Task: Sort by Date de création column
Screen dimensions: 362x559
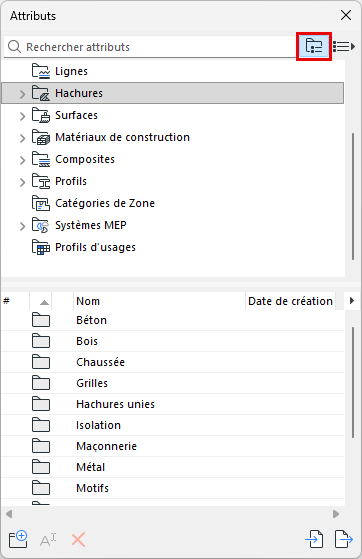Action: coord(290,301)
